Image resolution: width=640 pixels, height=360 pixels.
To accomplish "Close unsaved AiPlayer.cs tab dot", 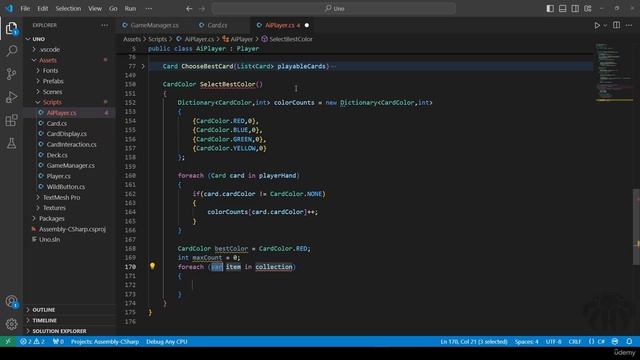I will [x=307, y=25].
